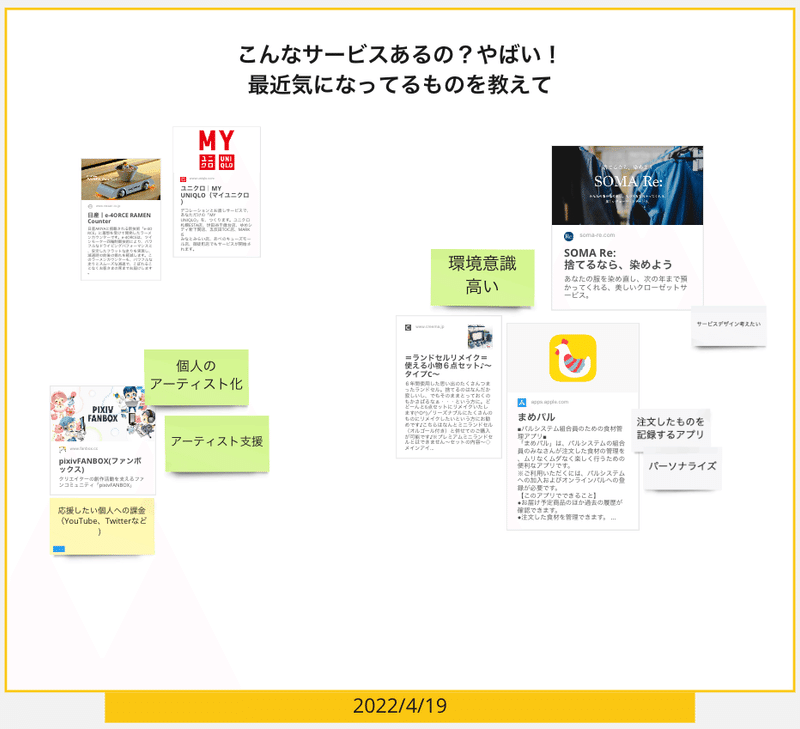Image resolution: width=800 pixels, height=729 pixels.
Task: Click the round Re favicon beside soma-re.com
Action: pyautogui.click(x=568, y=236)
